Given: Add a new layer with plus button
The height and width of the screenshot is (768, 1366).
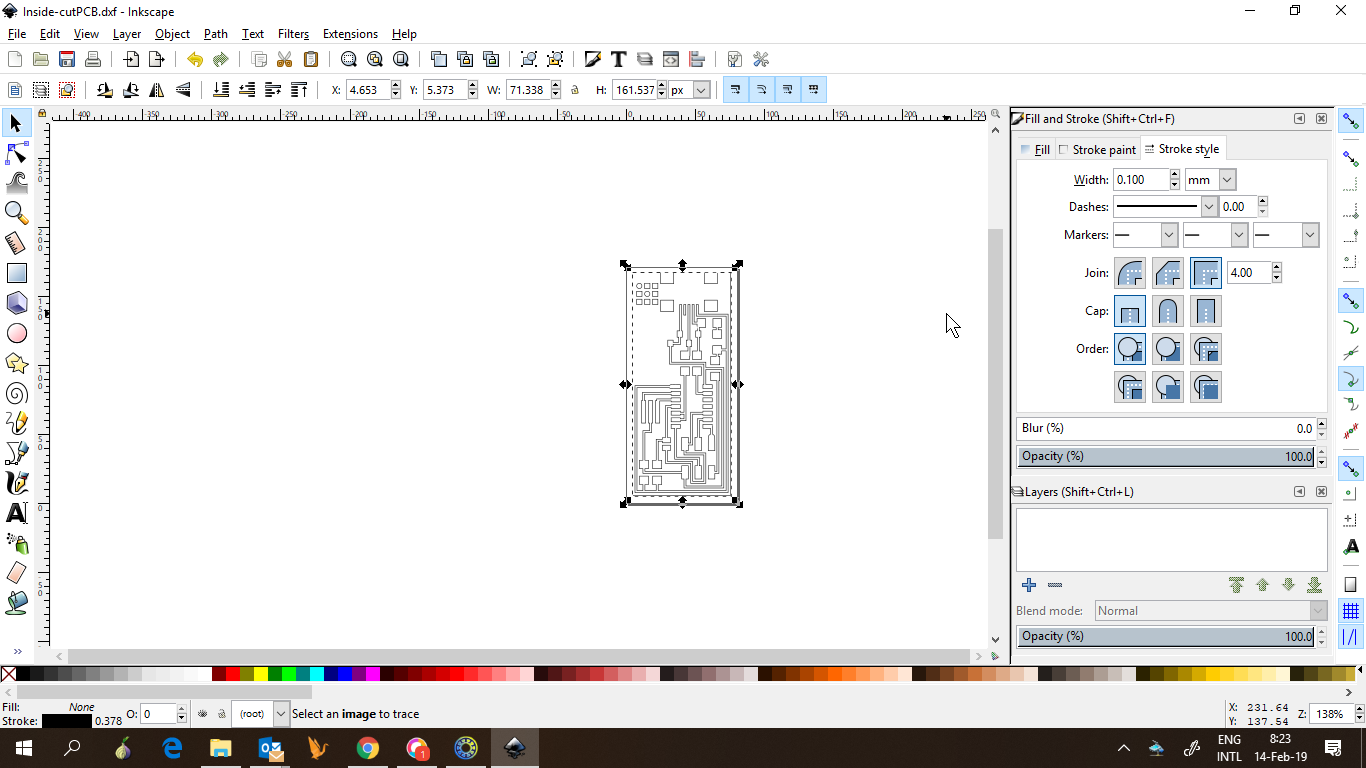Looking at the screenshot, I should click(x=1028, y=585).
